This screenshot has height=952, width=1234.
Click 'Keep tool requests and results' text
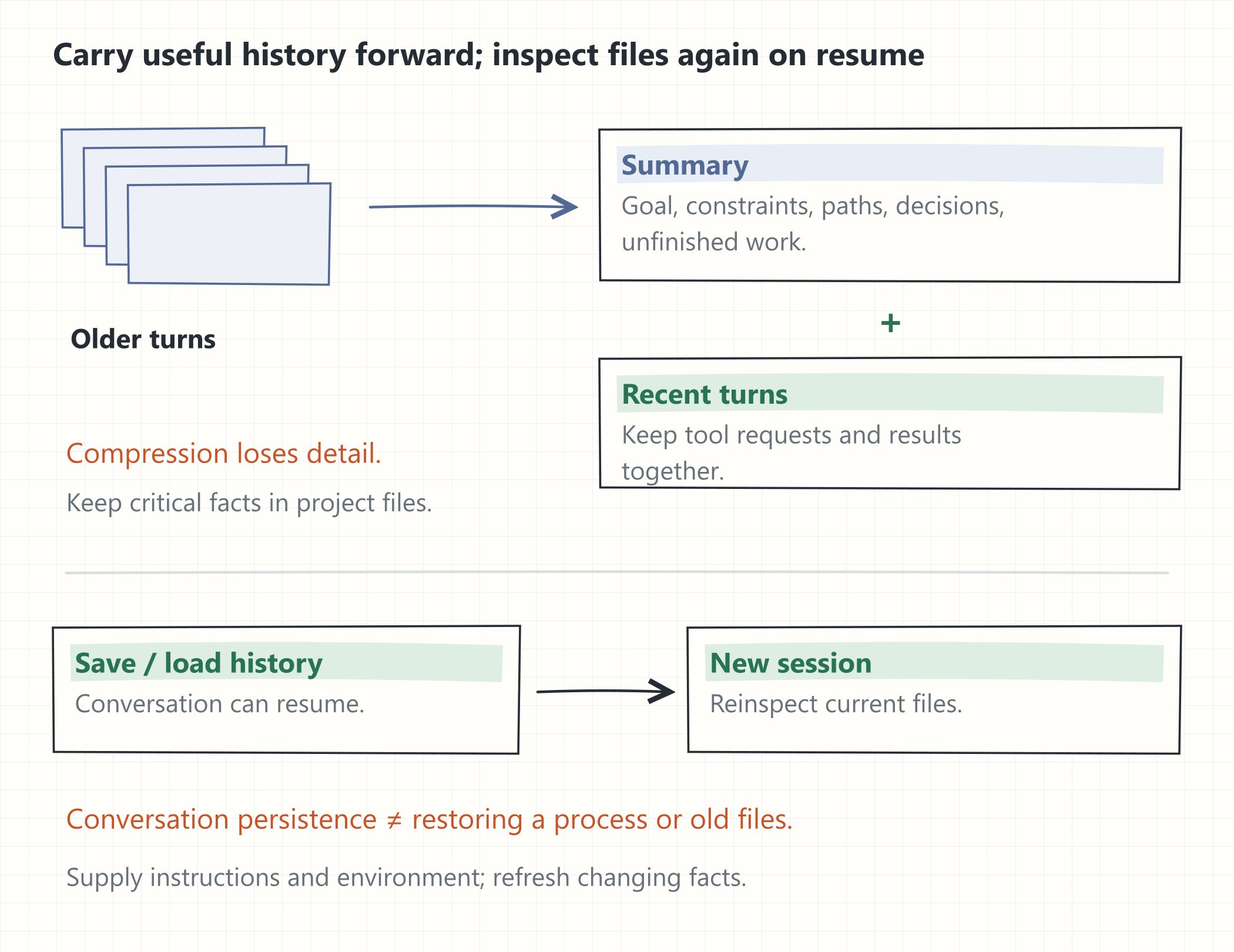point(791,435)
